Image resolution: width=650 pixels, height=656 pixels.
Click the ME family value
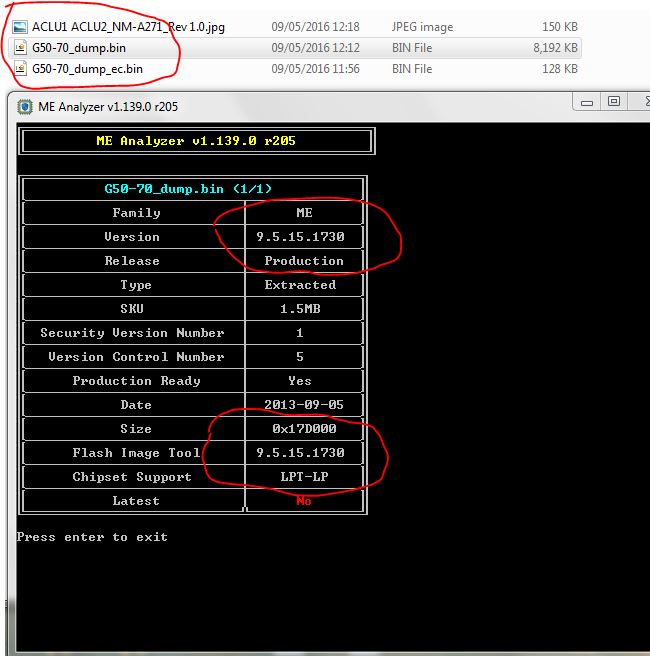click(304, 213)
